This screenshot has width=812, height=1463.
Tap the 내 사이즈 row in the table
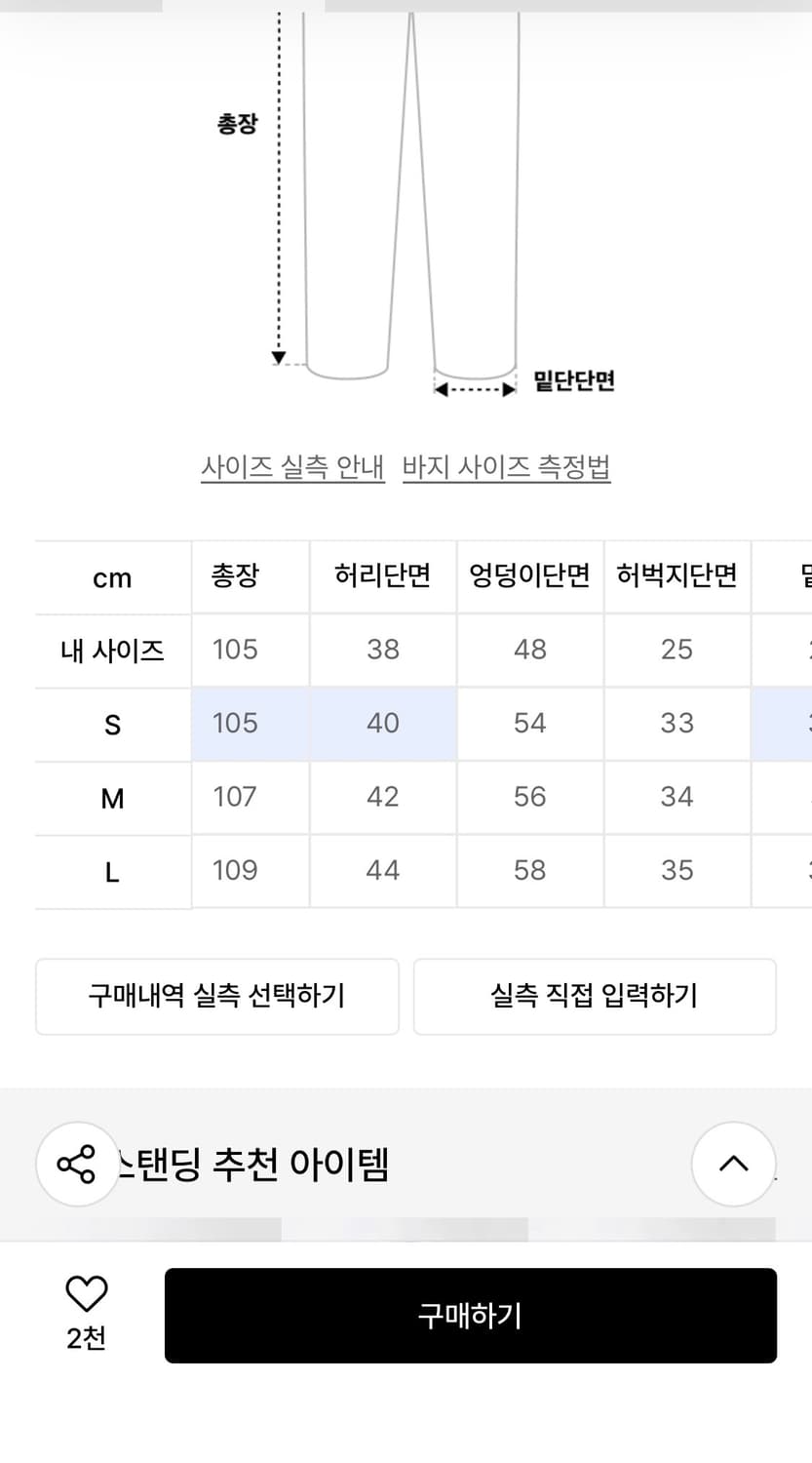tap(112, 650)
